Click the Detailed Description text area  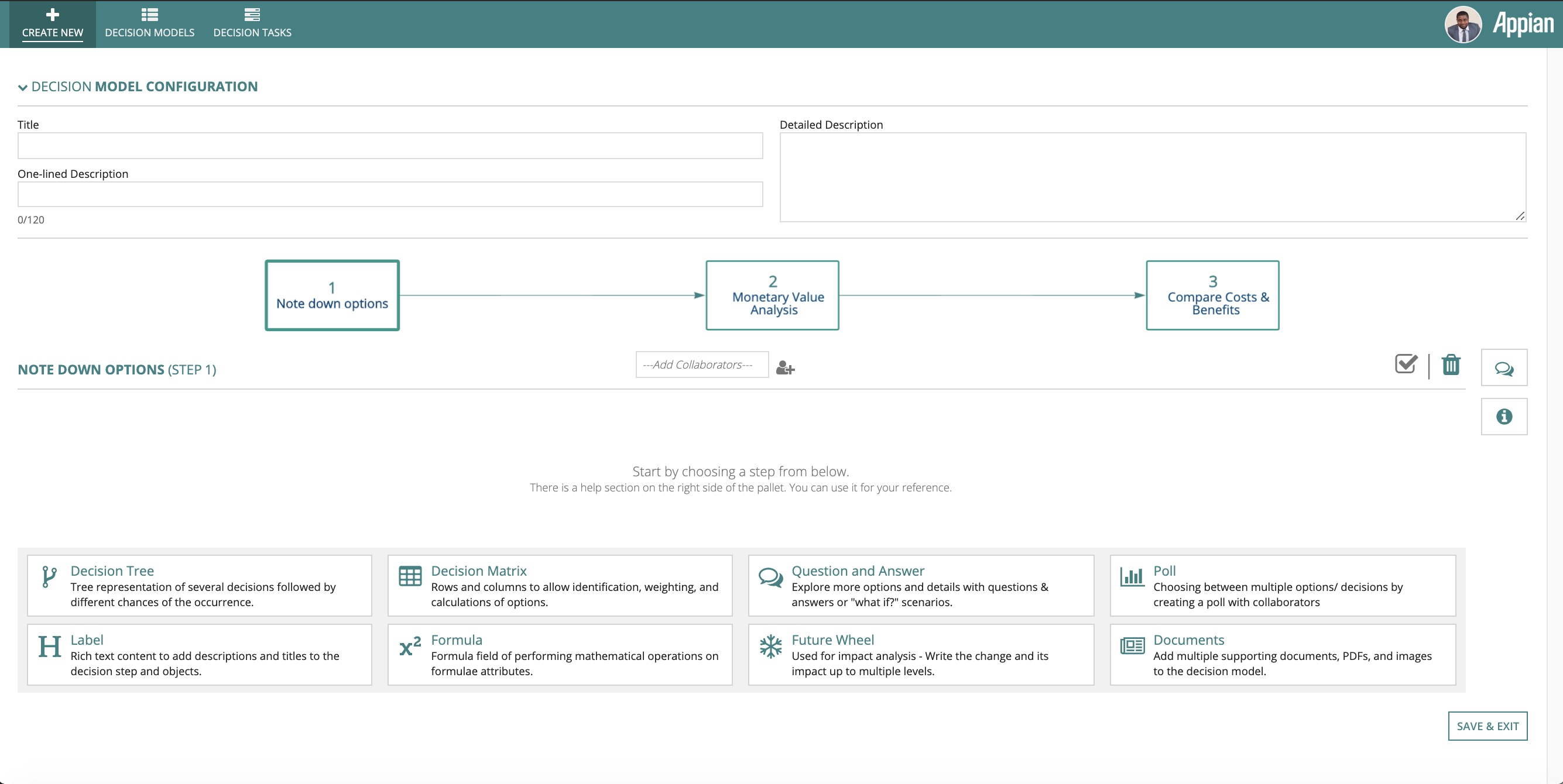click(1151, 177)
